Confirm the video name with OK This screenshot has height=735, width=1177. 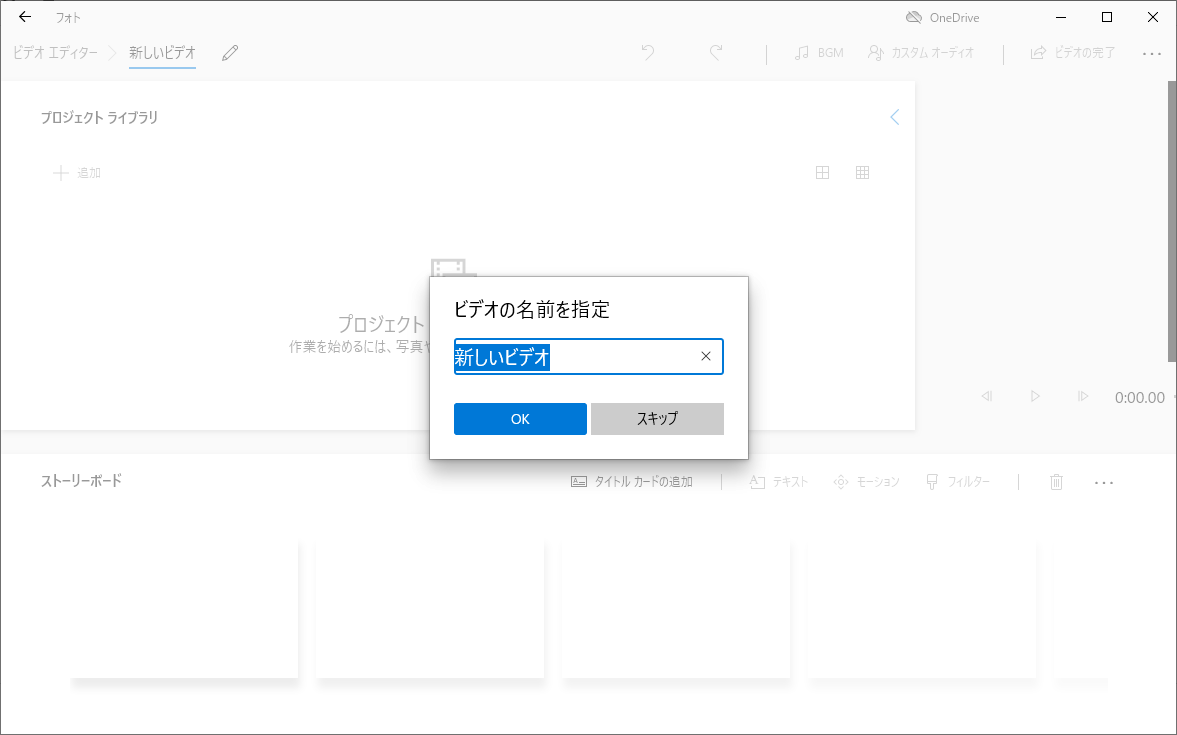[x=520, y=419]
